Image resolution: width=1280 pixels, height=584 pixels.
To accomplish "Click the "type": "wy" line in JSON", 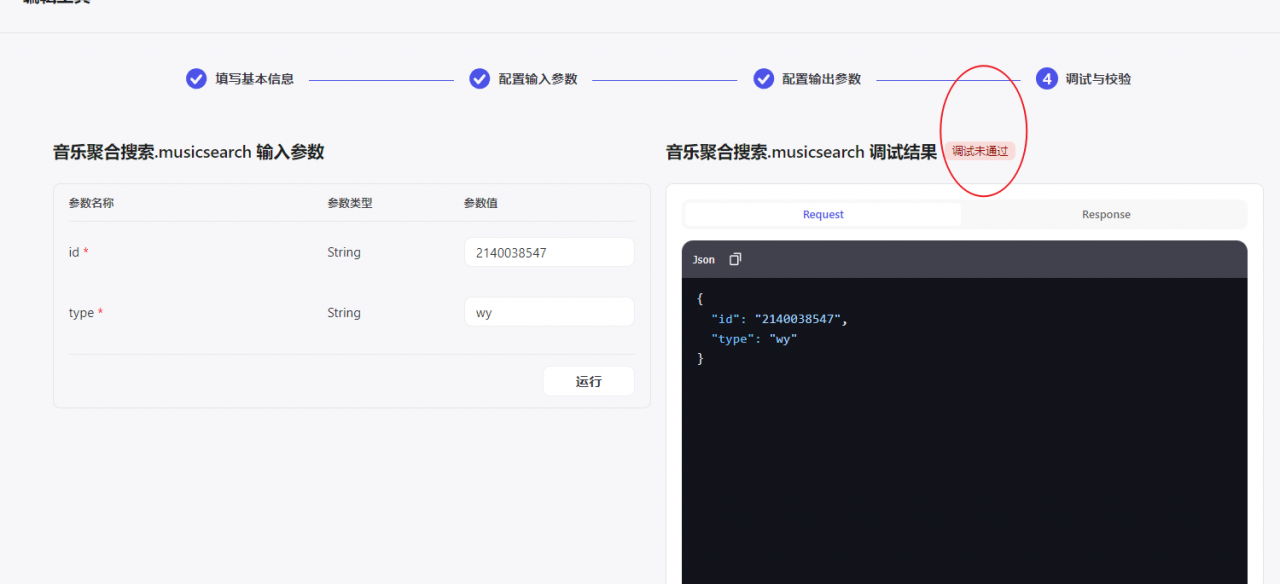I will 754,339.
